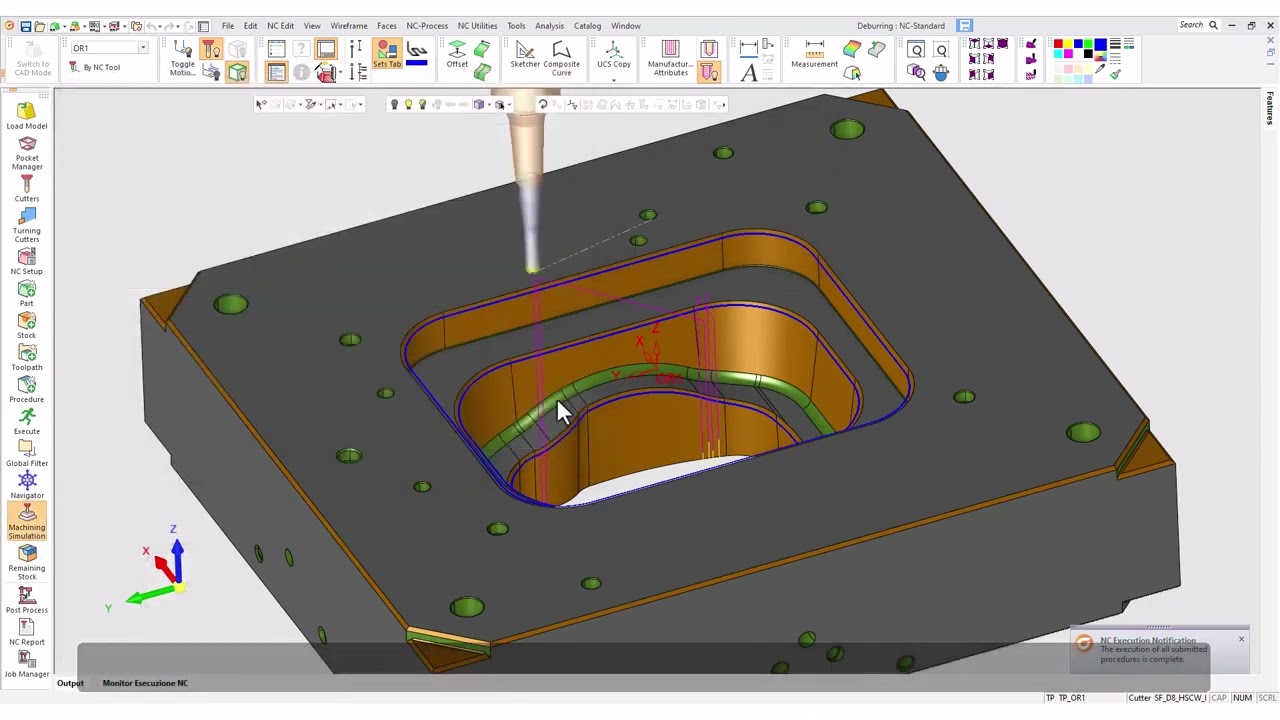Image resolution: width=1280 pixels, height=720 pixels.
Task: Open NC Setup
Action: click(x=27, y=262)
